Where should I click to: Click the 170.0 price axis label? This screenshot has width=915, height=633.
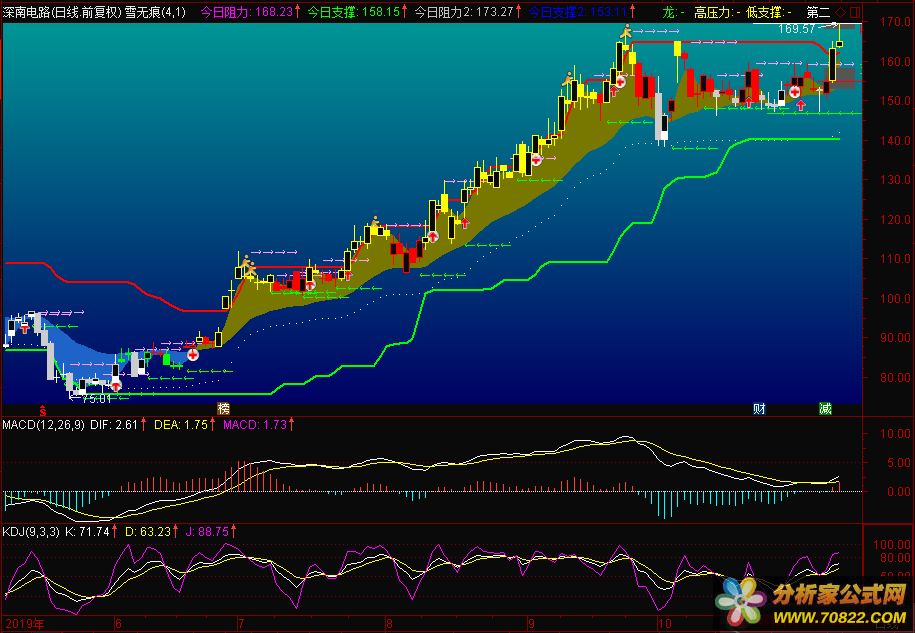coord(895,22)
